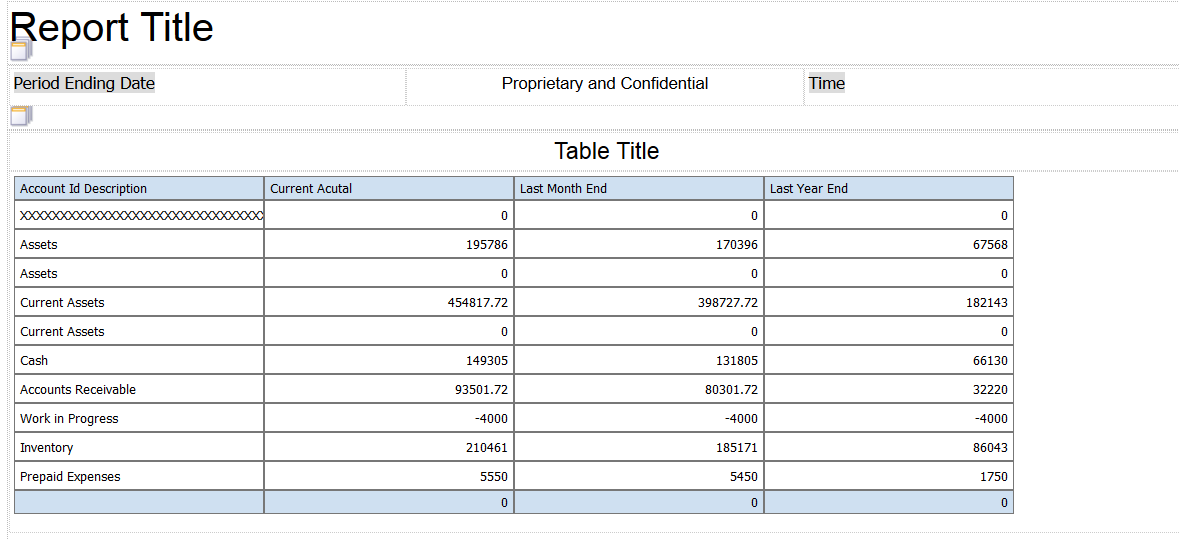
Task: Select the Last Month End column header
Action: point(639,189)
